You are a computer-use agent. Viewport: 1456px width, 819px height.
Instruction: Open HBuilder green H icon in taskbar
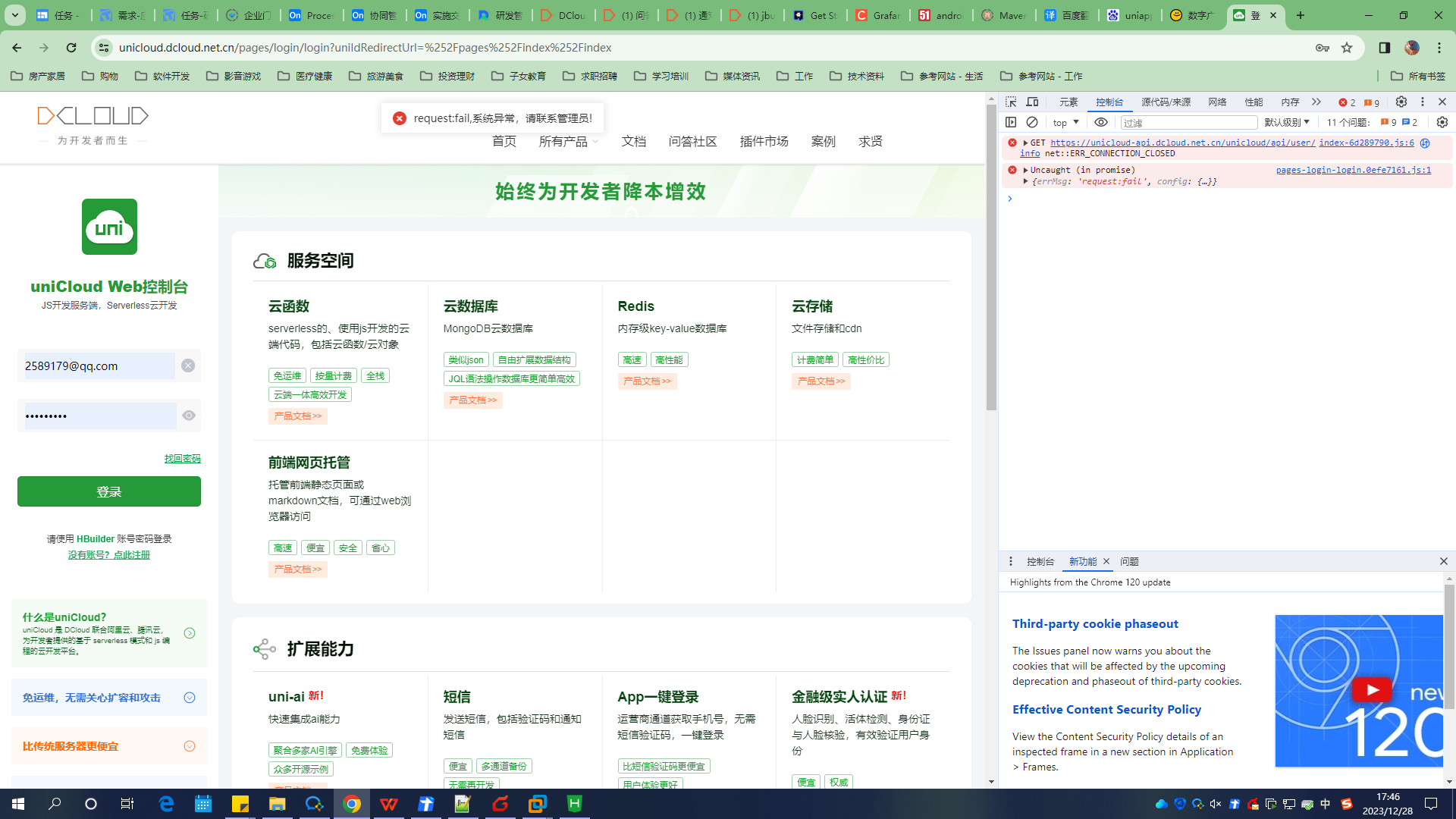tap(574, 804)
